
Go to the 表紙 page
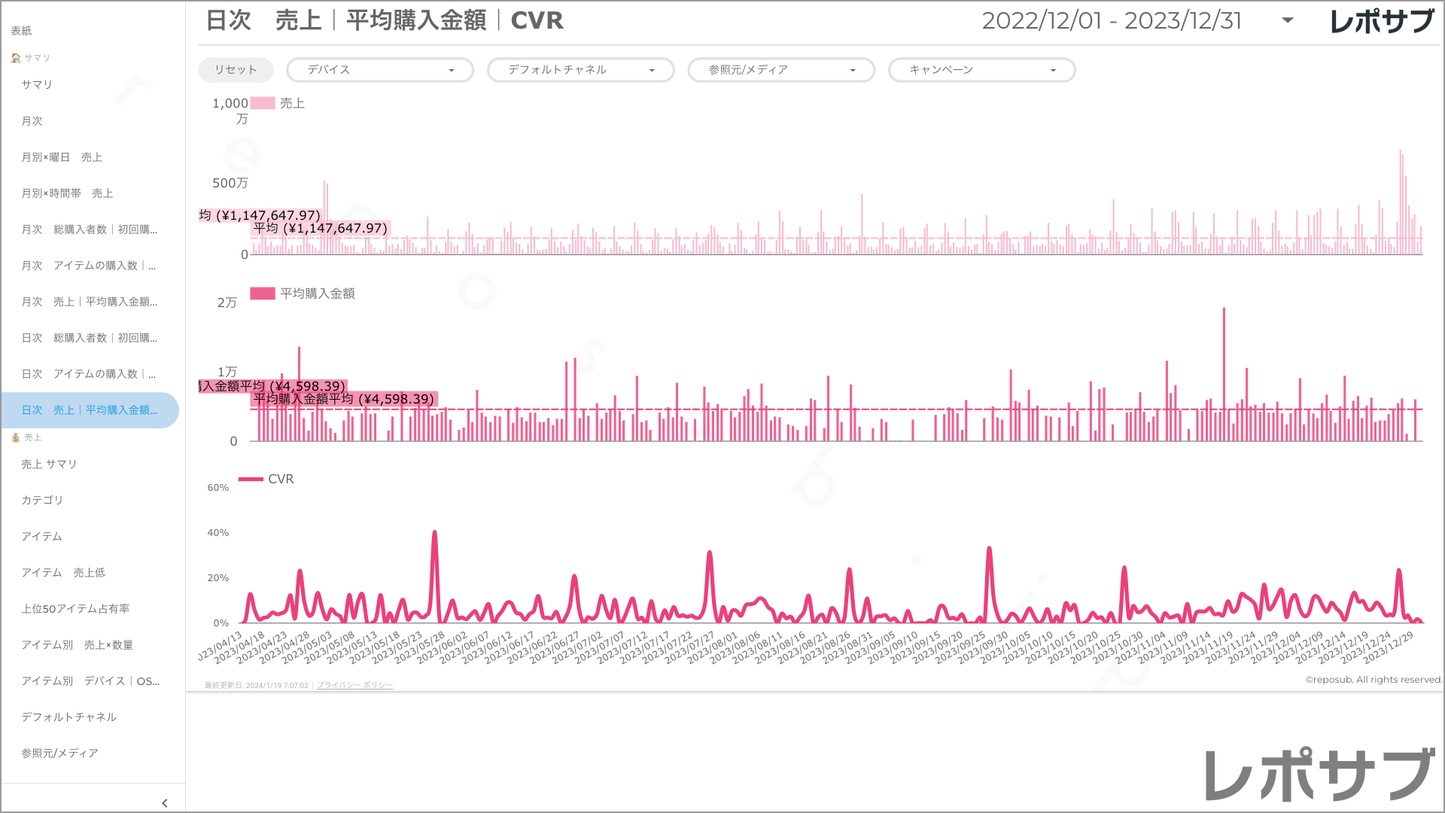coord(22,31)
